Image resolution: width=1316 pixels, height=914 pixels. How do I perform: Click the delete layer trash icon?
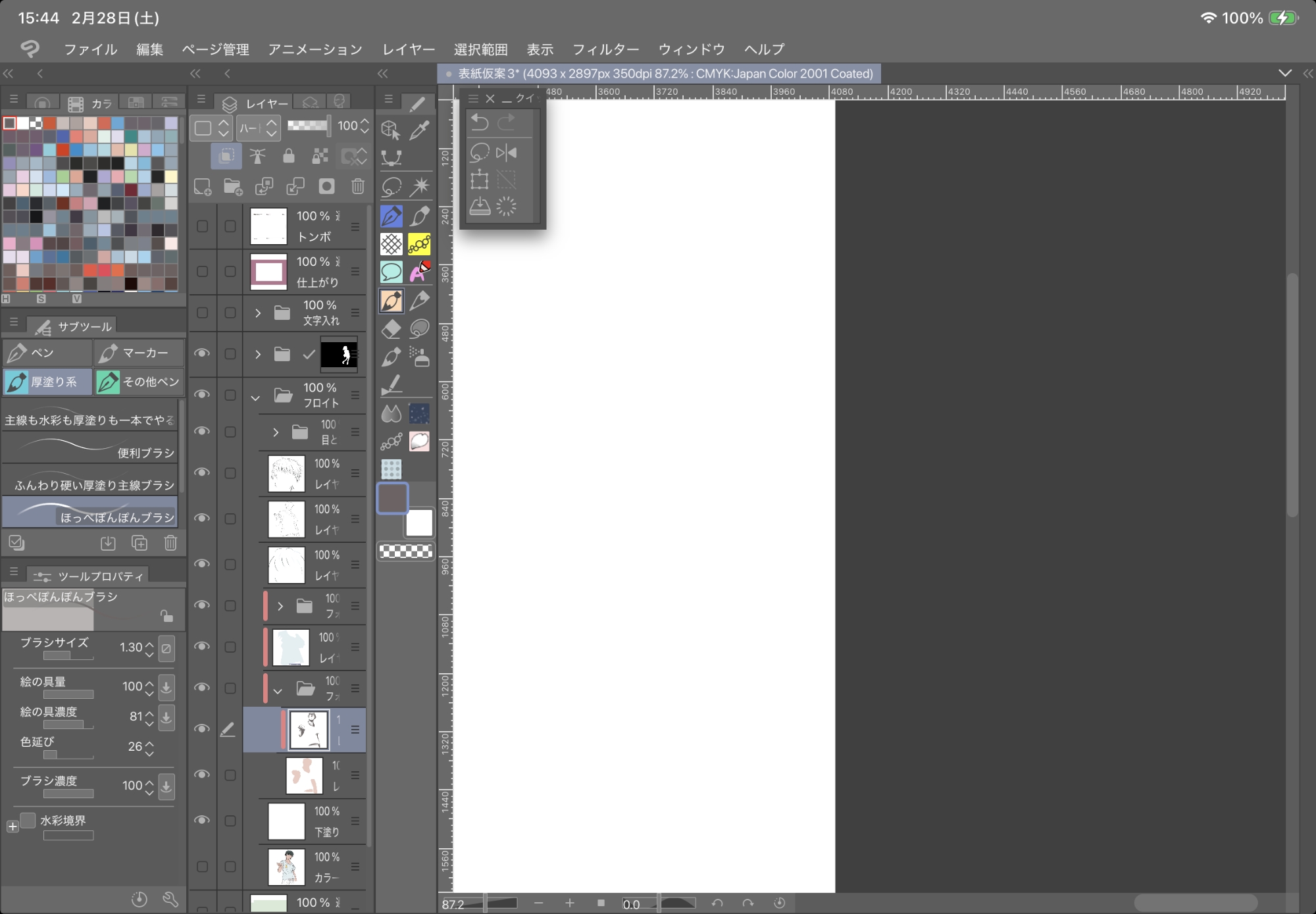[357, 186]
